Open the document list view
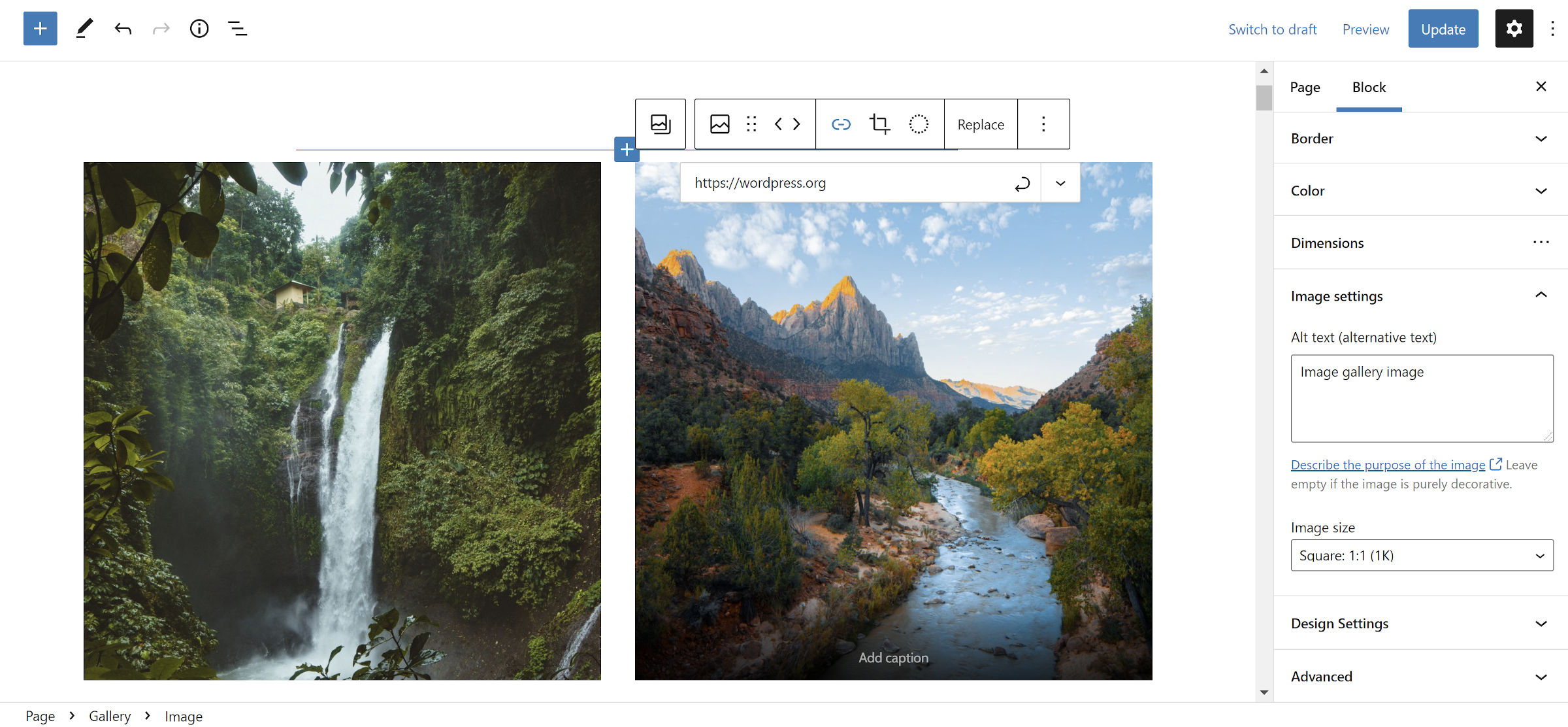This screenshot has height=727, width=1568. pos(237,28)
